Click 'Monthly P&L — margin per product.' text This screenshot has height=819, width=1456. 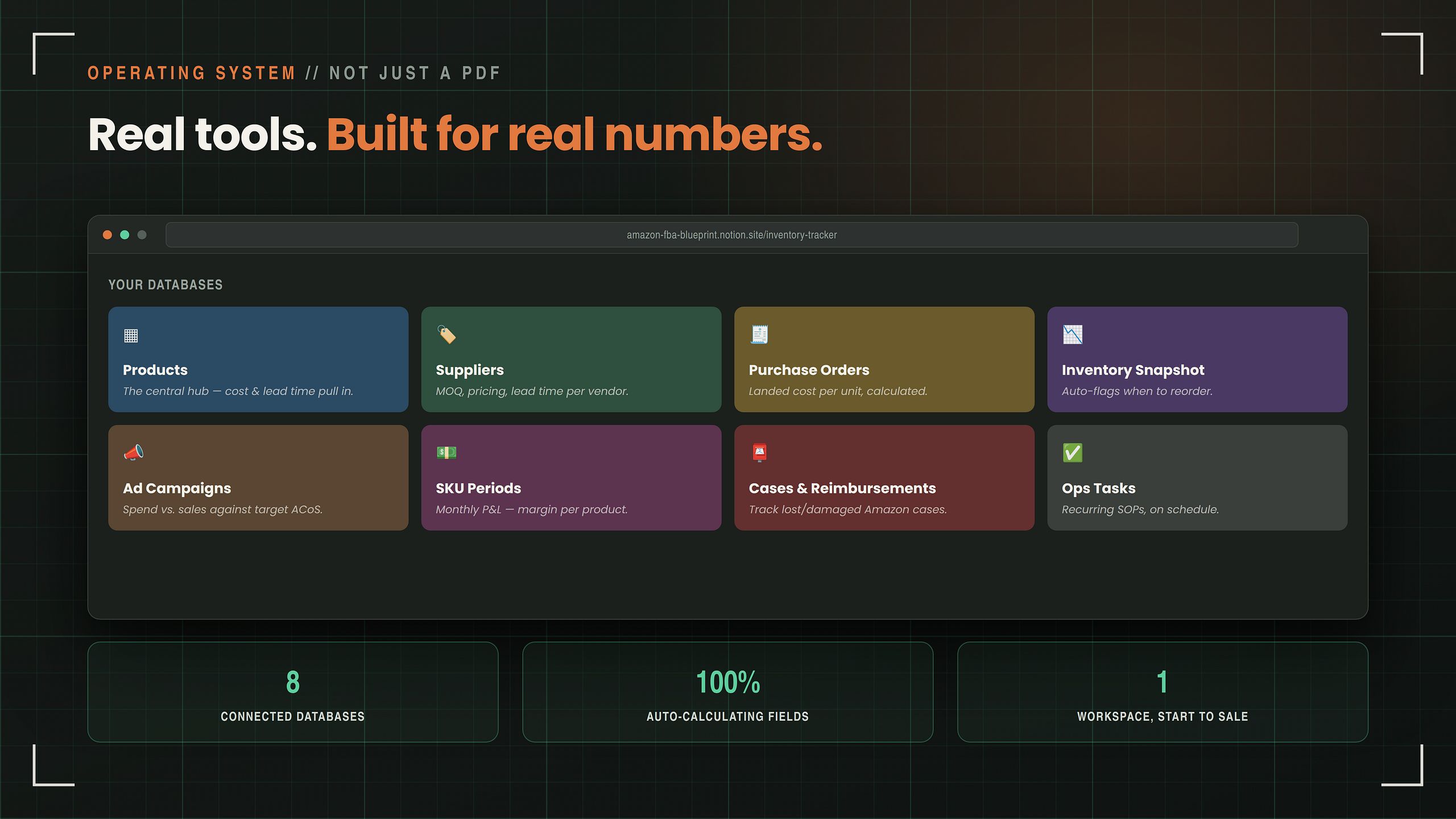[531, 510]
